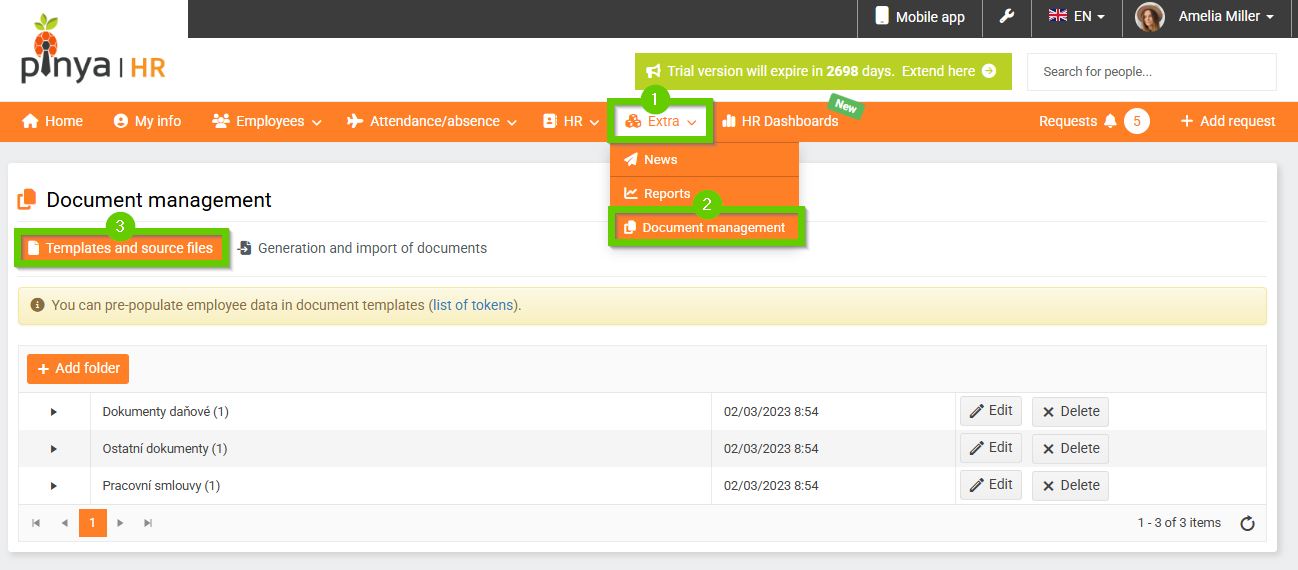Select Document management in Extra menu

coord(707,227)
